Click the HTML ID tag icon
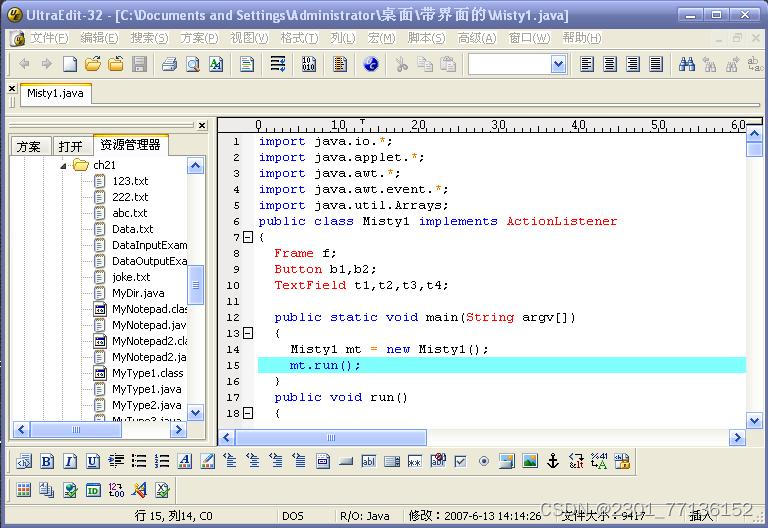Screen dimensions: 768x528 pos(93,490)
